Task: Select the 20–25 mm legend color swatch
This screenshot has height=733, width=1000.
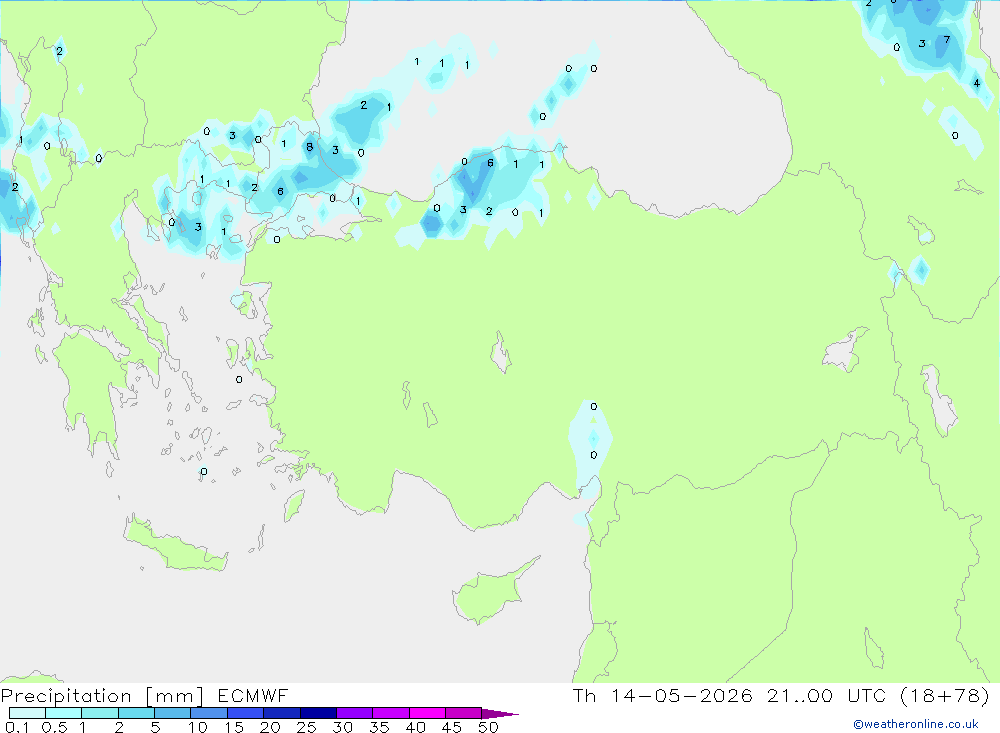Action: pos(281,713)
